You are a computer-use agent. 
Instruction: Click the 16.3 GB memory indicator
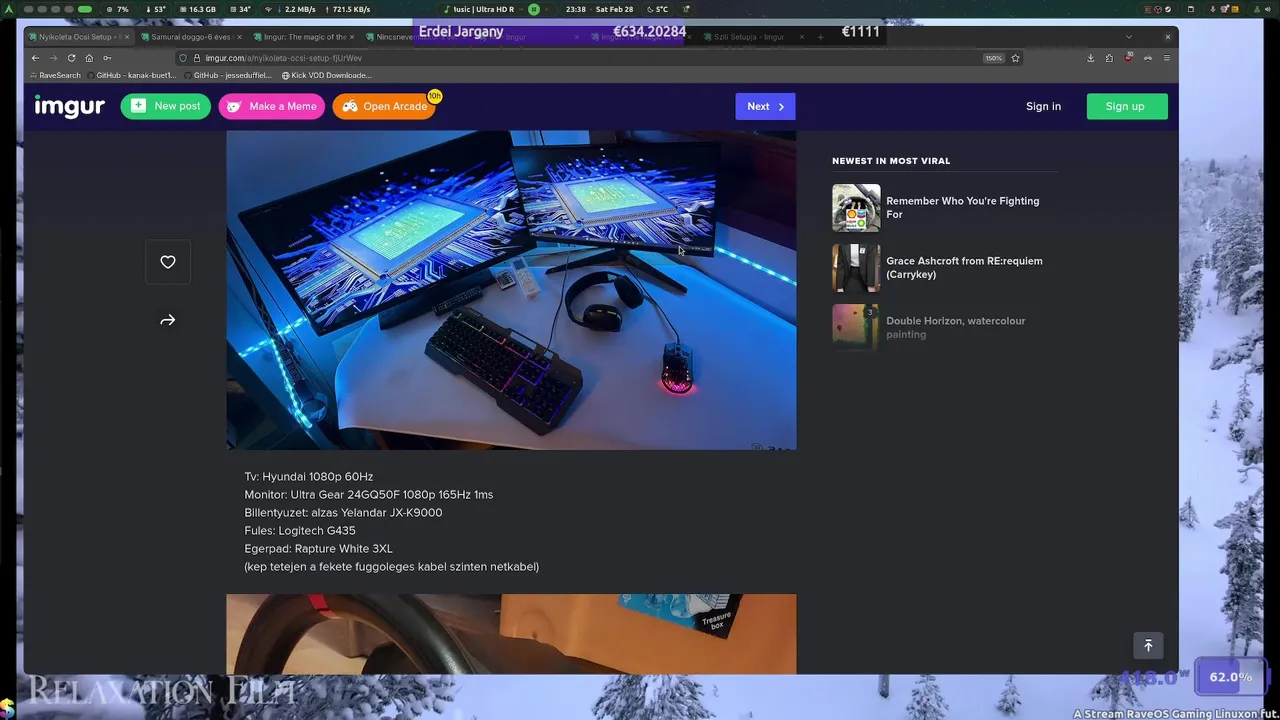(197, 9)
